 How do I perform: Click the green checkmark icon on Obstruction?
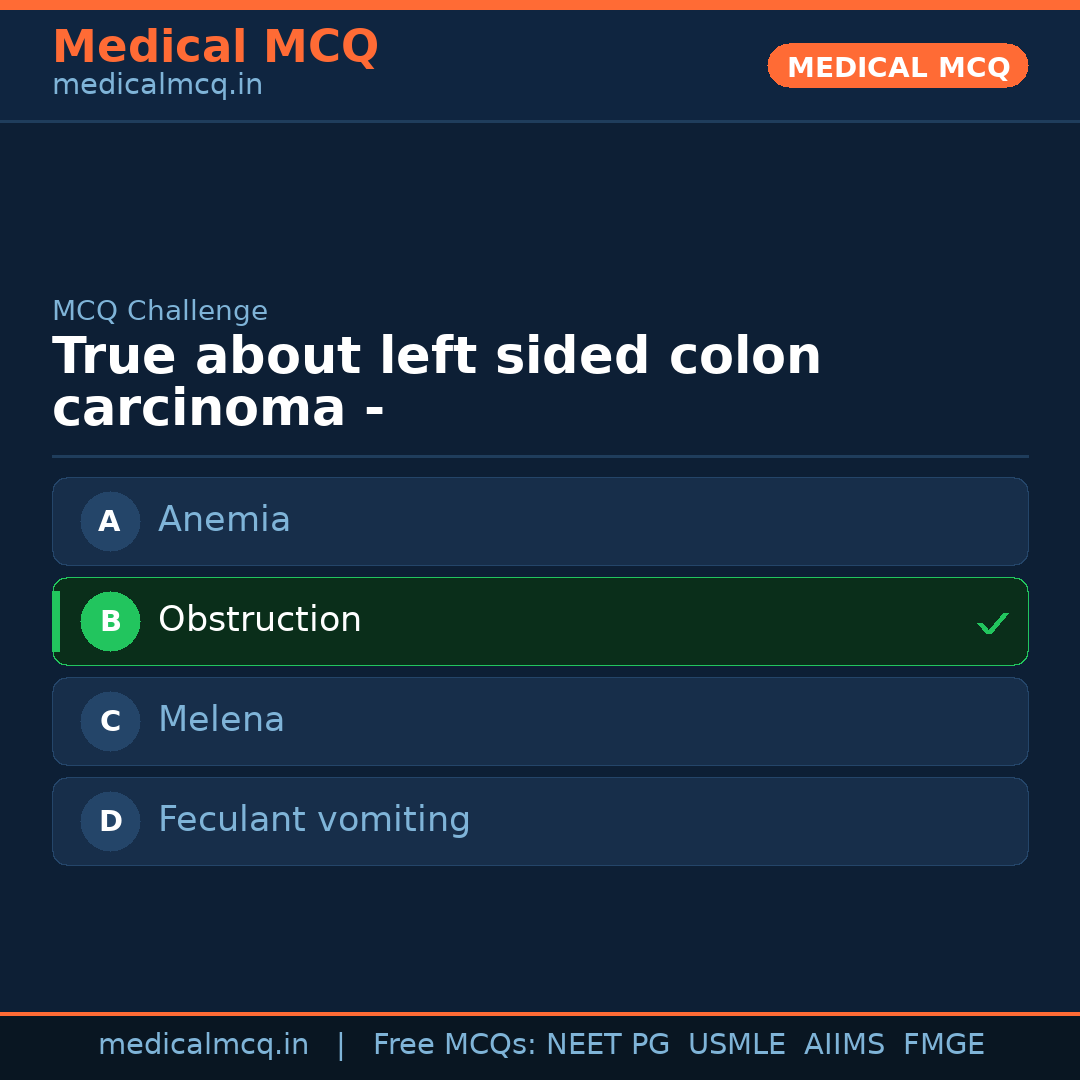992,623
